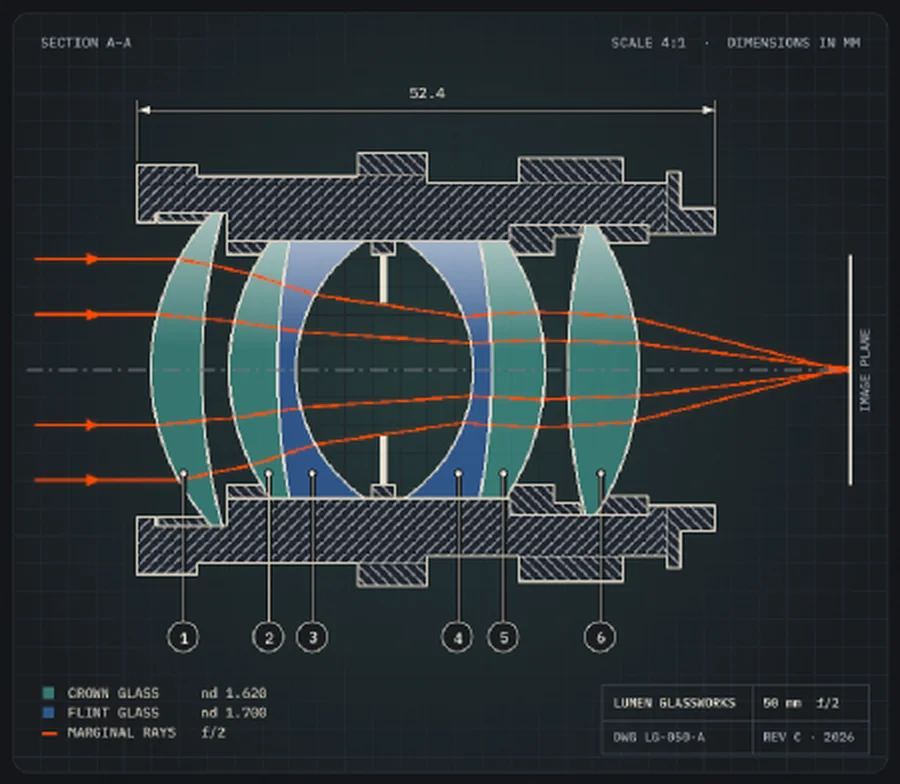900x784 pixels.
Task: Select the 'SCALE 4:1' text
Action: pyautogui.click(x=648, y=43)
